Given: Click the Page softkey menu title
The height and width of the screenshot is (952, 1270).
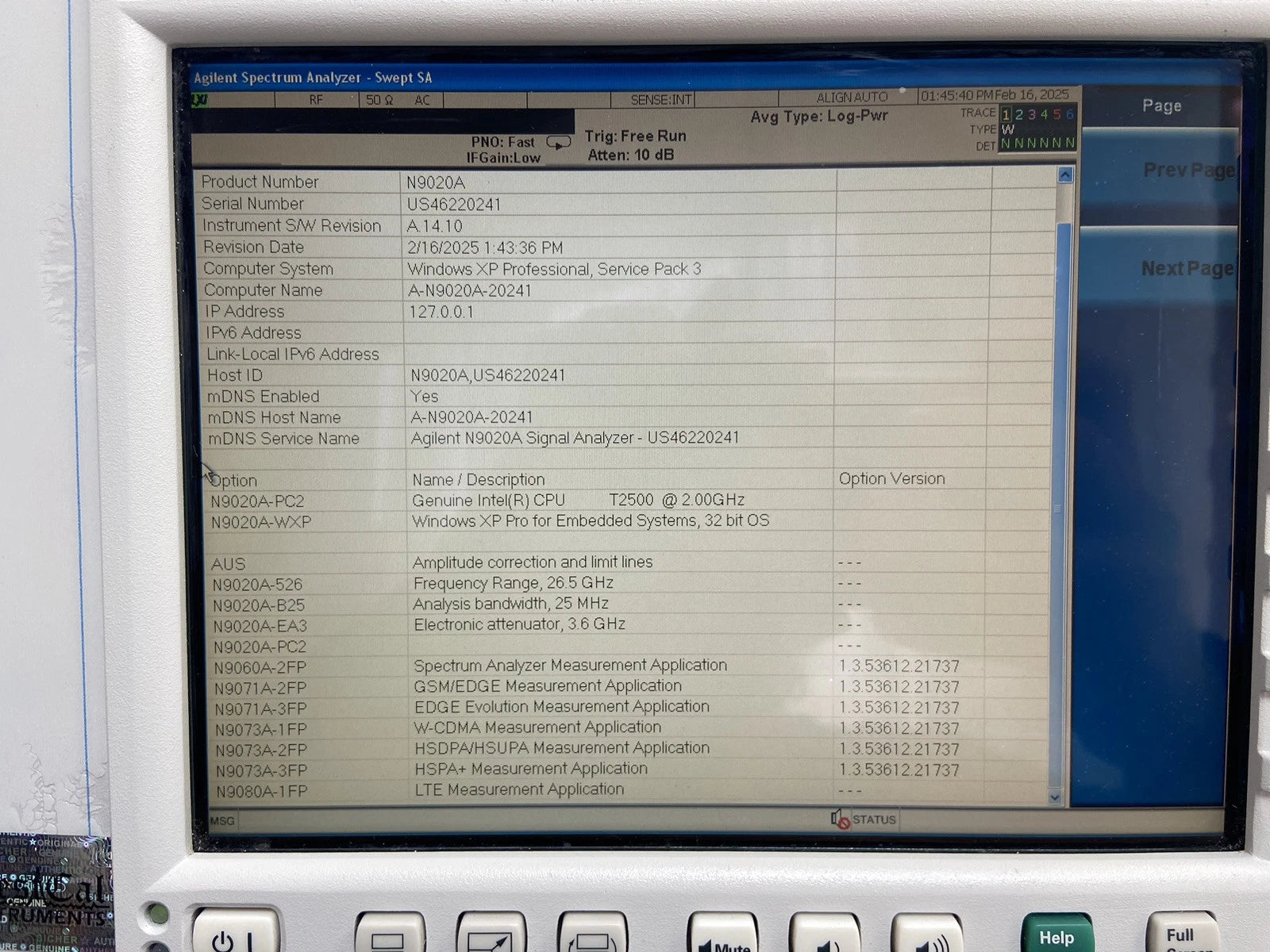Looking at the screenshot, I should coord(1161,106).
